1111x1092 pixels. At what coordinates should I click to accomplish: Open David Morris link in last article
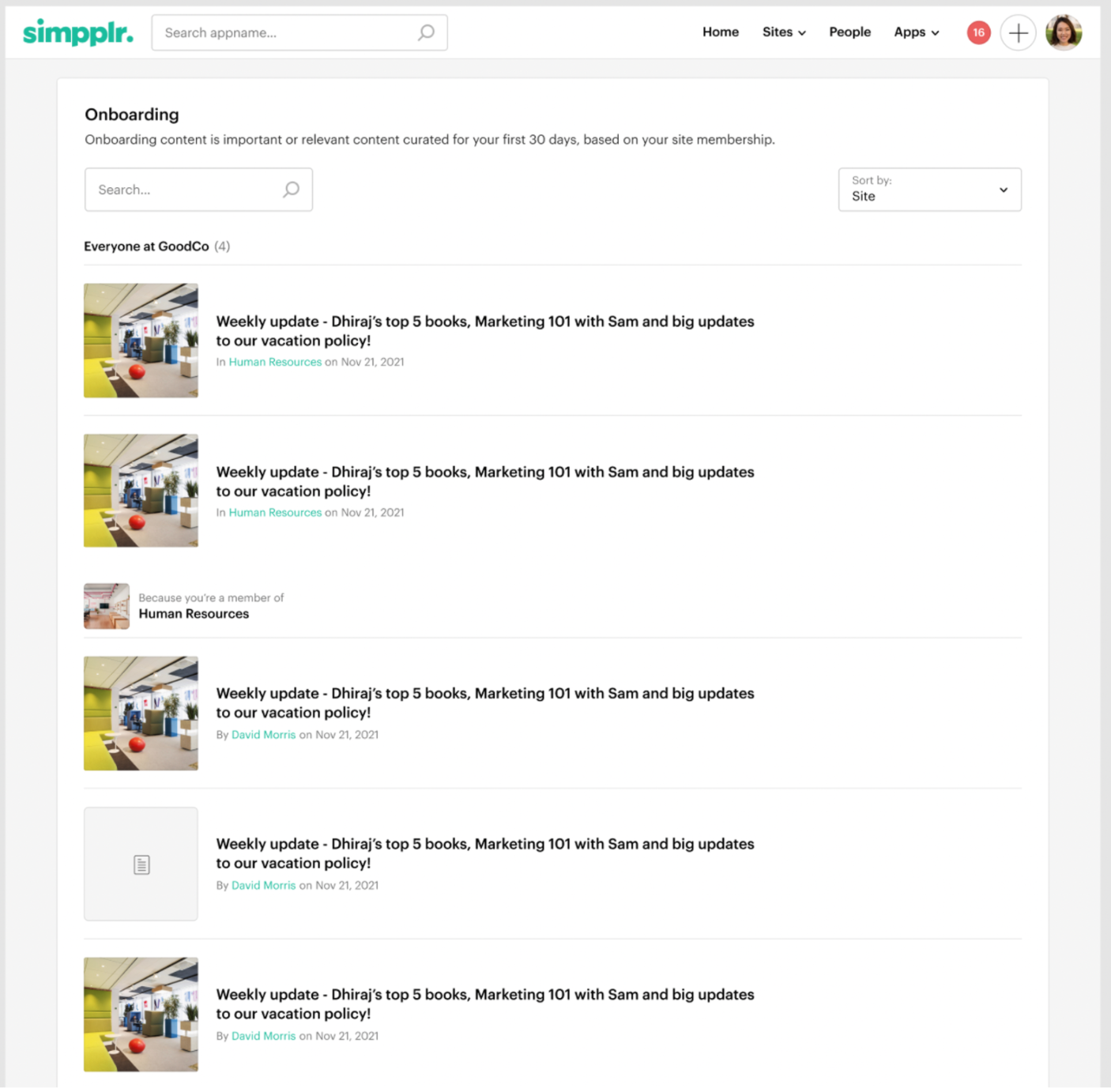263,1036
